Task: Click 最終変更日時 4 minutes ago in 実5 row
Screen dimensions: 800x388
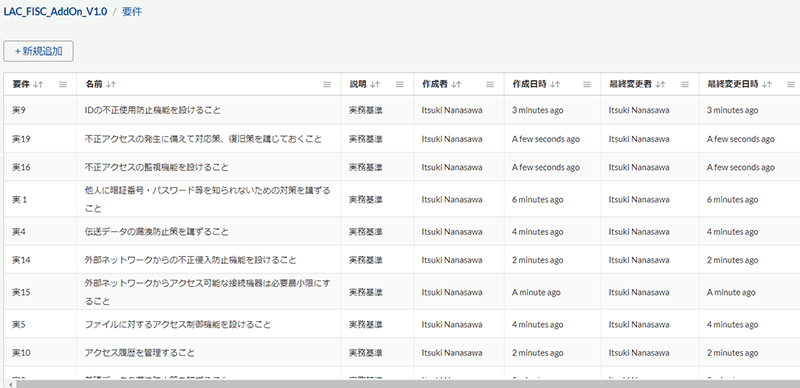Action: 733,325
